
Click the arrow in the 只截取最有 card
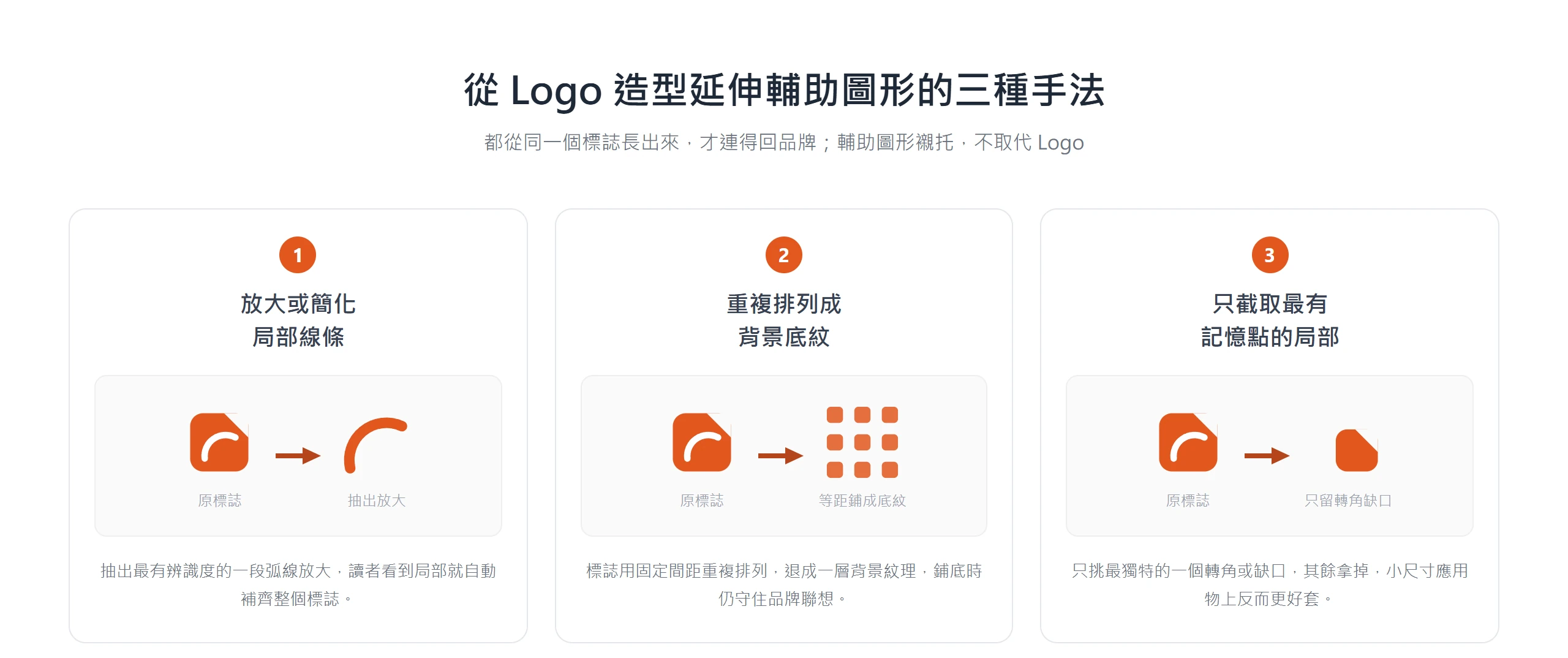(x=1267, y=455)
